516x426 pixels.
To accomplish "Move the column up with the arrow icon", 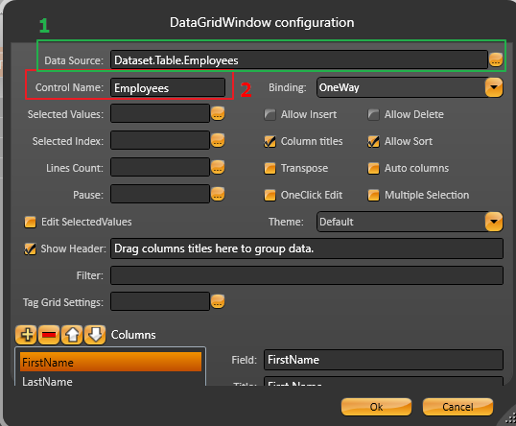I will click(72, 335).
